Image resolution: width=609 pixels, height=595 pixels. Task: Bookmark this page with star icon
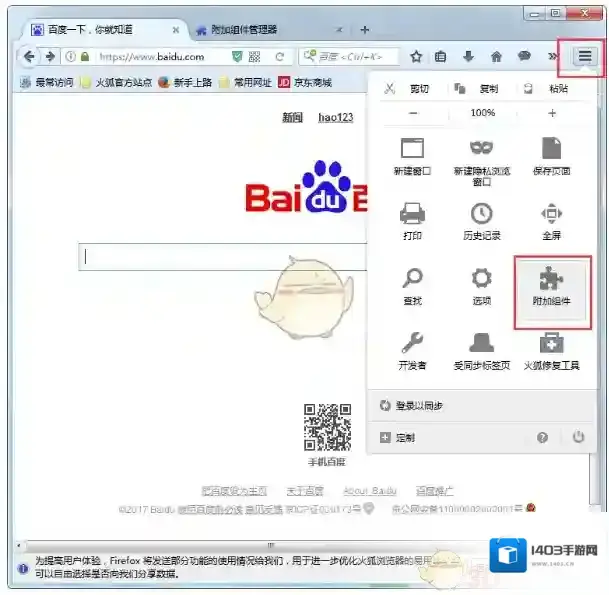pyautogui.click(x=416, y=57)
